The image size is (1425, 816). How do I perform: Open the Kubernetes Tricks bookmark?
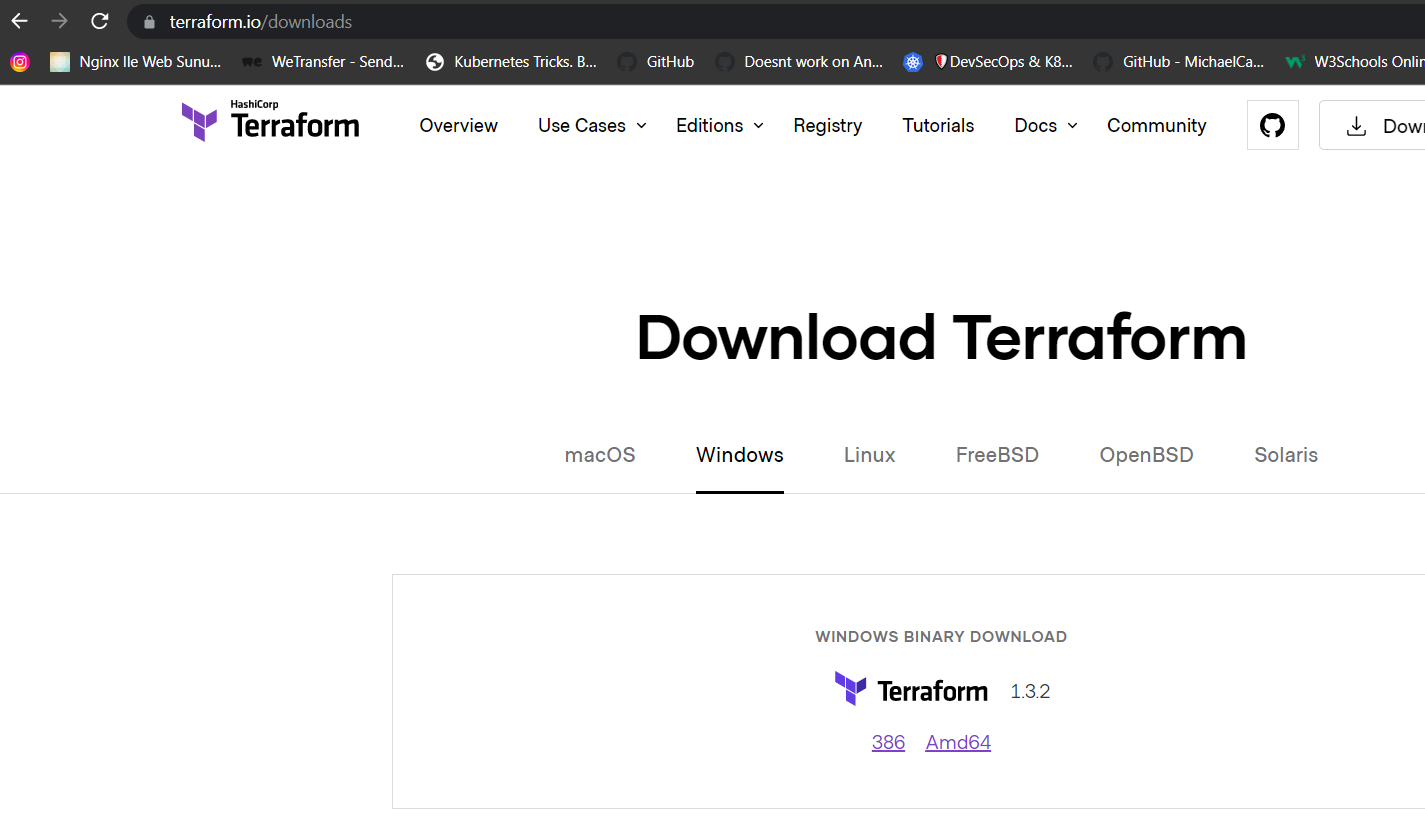(x=511, y=62)
